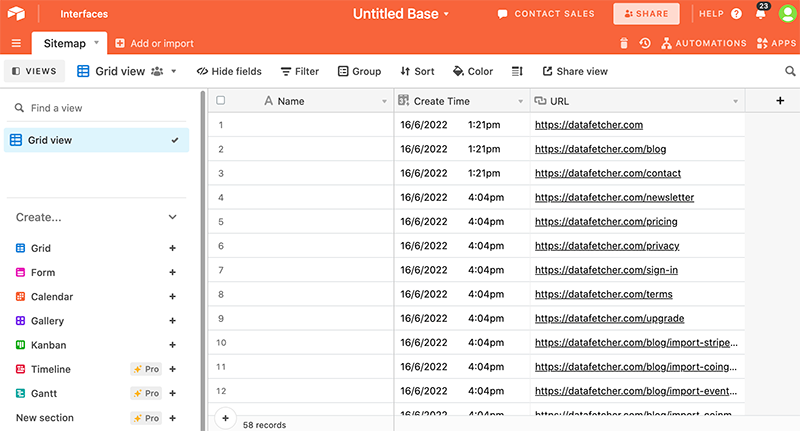Screen dimensions: 800x431
Task: Open the Sitemap tab dropdown arrow
Action: (96, 43)
